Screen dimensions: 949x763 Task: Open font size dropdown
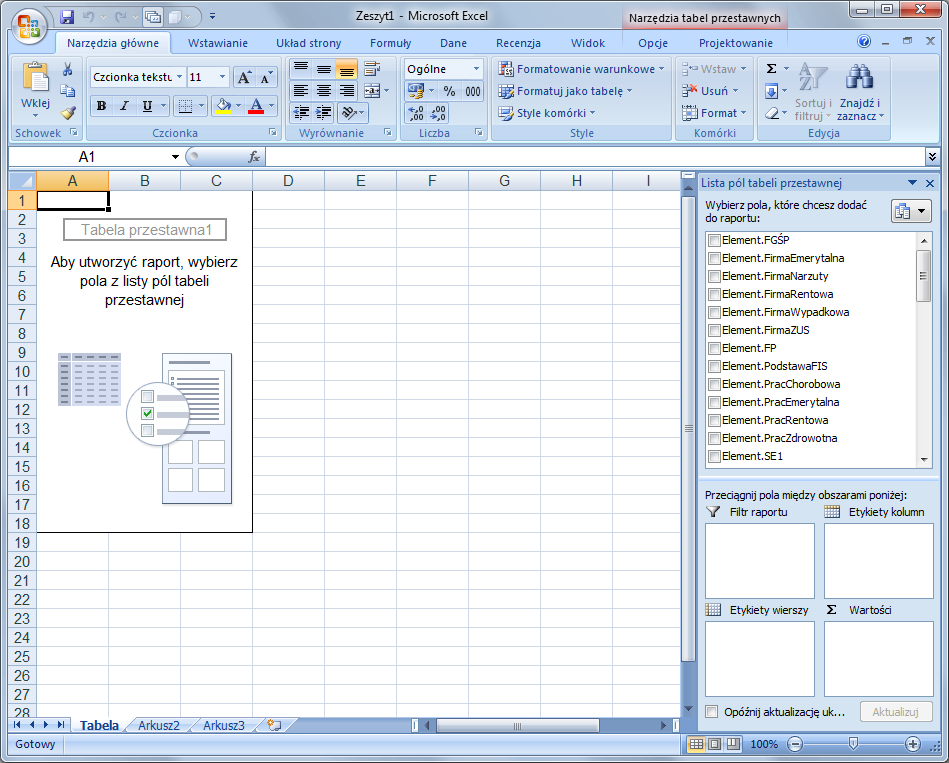pos(223,77)
